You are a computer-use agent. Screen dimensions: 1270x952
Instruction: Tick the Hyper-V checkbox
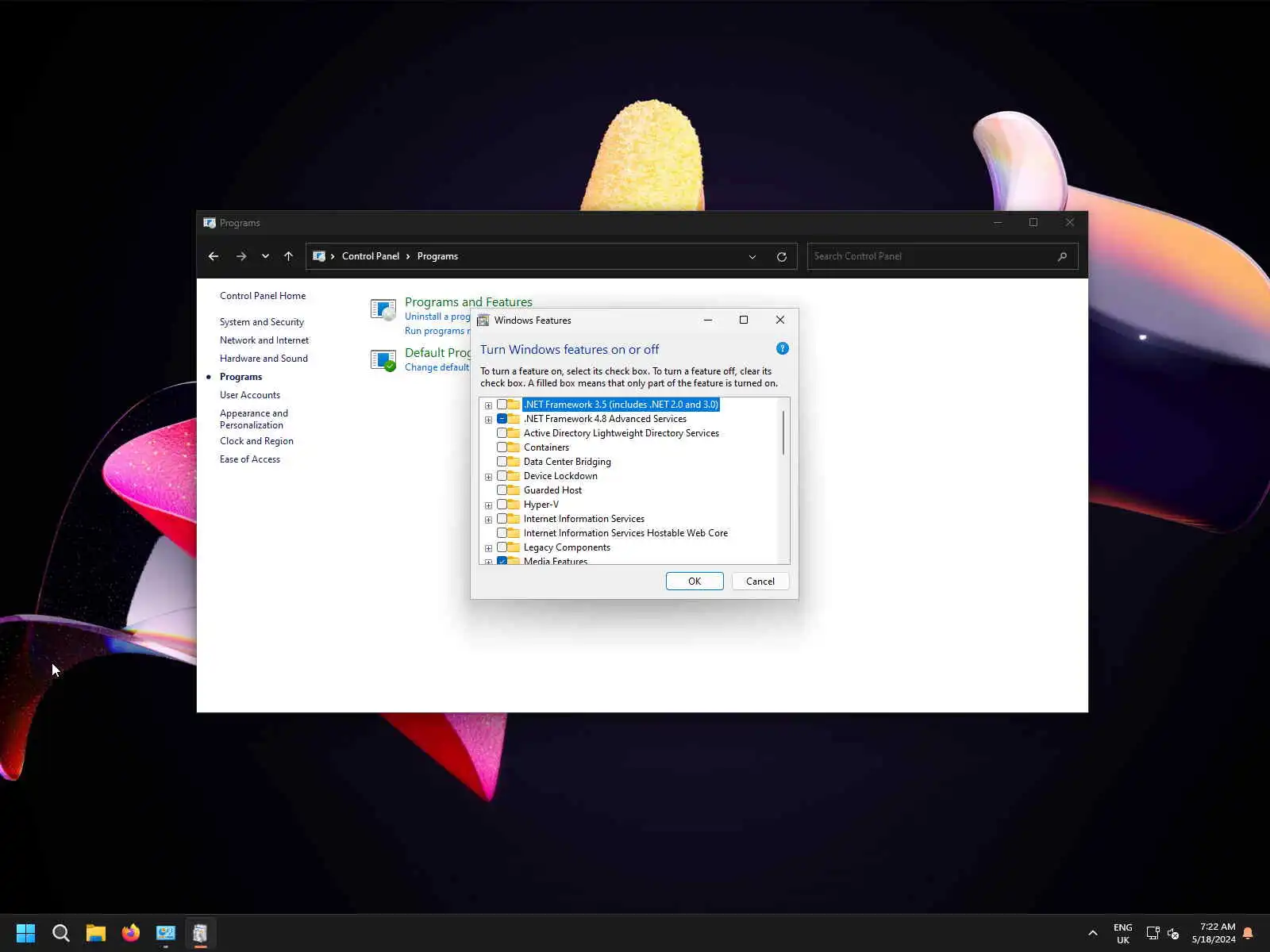click(502, 505)
